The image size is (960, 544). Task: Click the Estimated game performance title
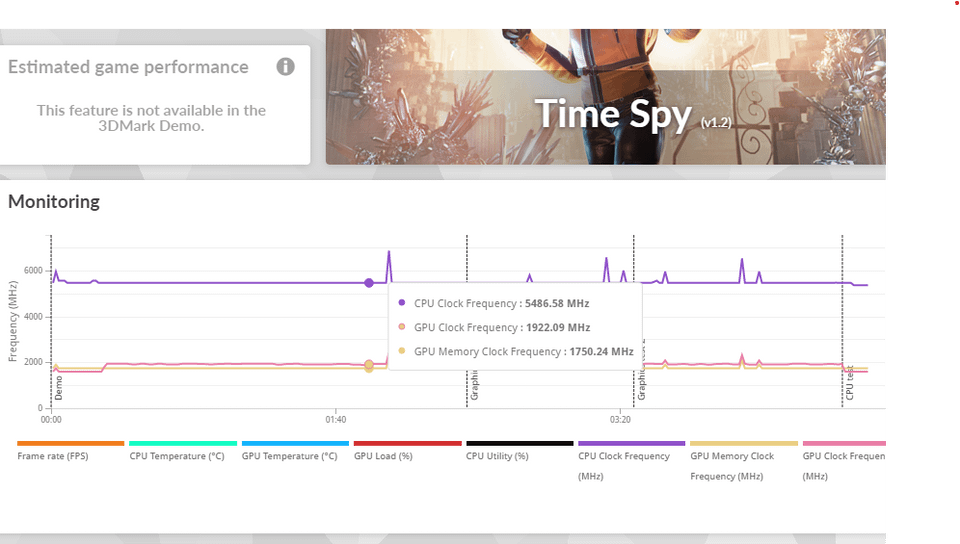pos(129,67)
